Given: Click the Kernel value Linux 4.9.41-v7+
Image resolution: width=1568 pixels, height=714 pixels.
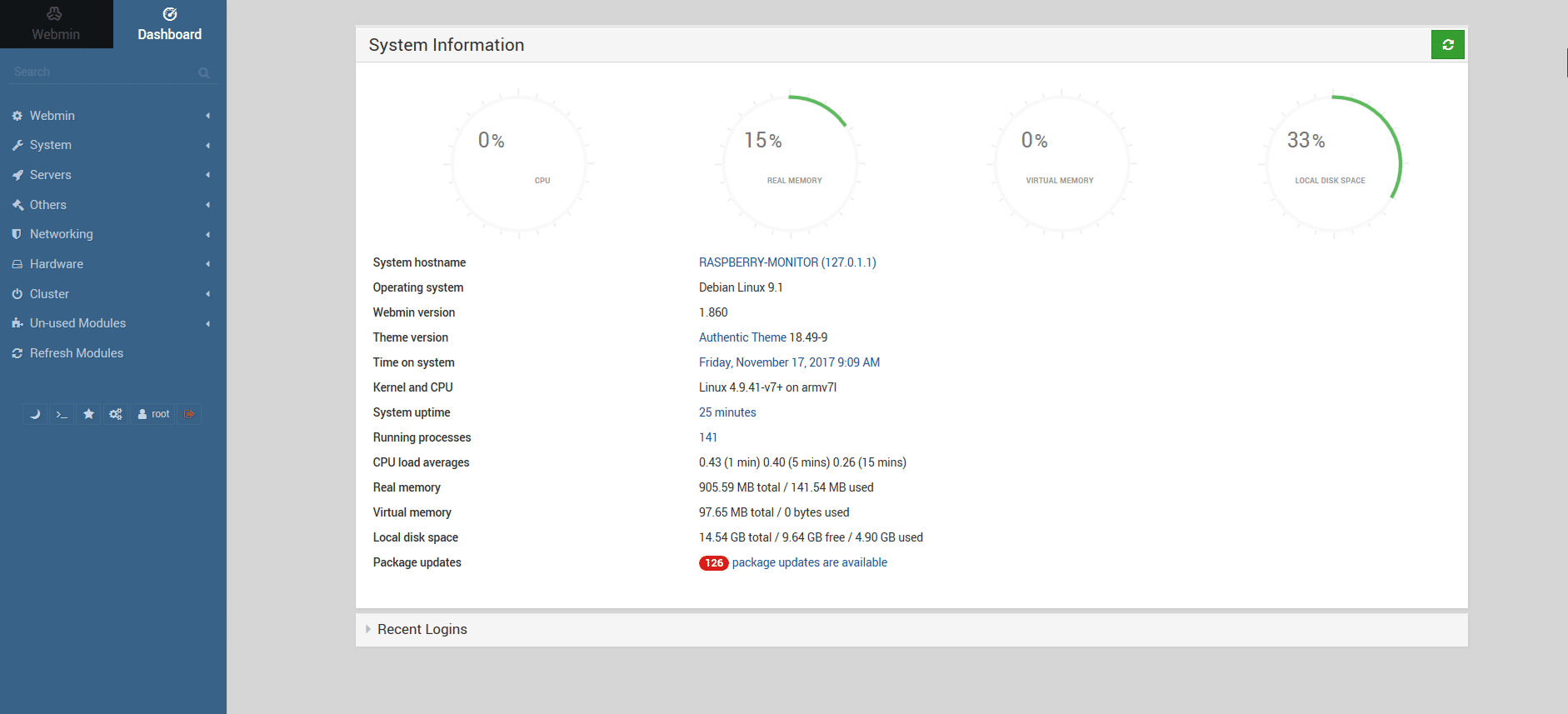Looking at the screenshot, I should click(767, 387).
